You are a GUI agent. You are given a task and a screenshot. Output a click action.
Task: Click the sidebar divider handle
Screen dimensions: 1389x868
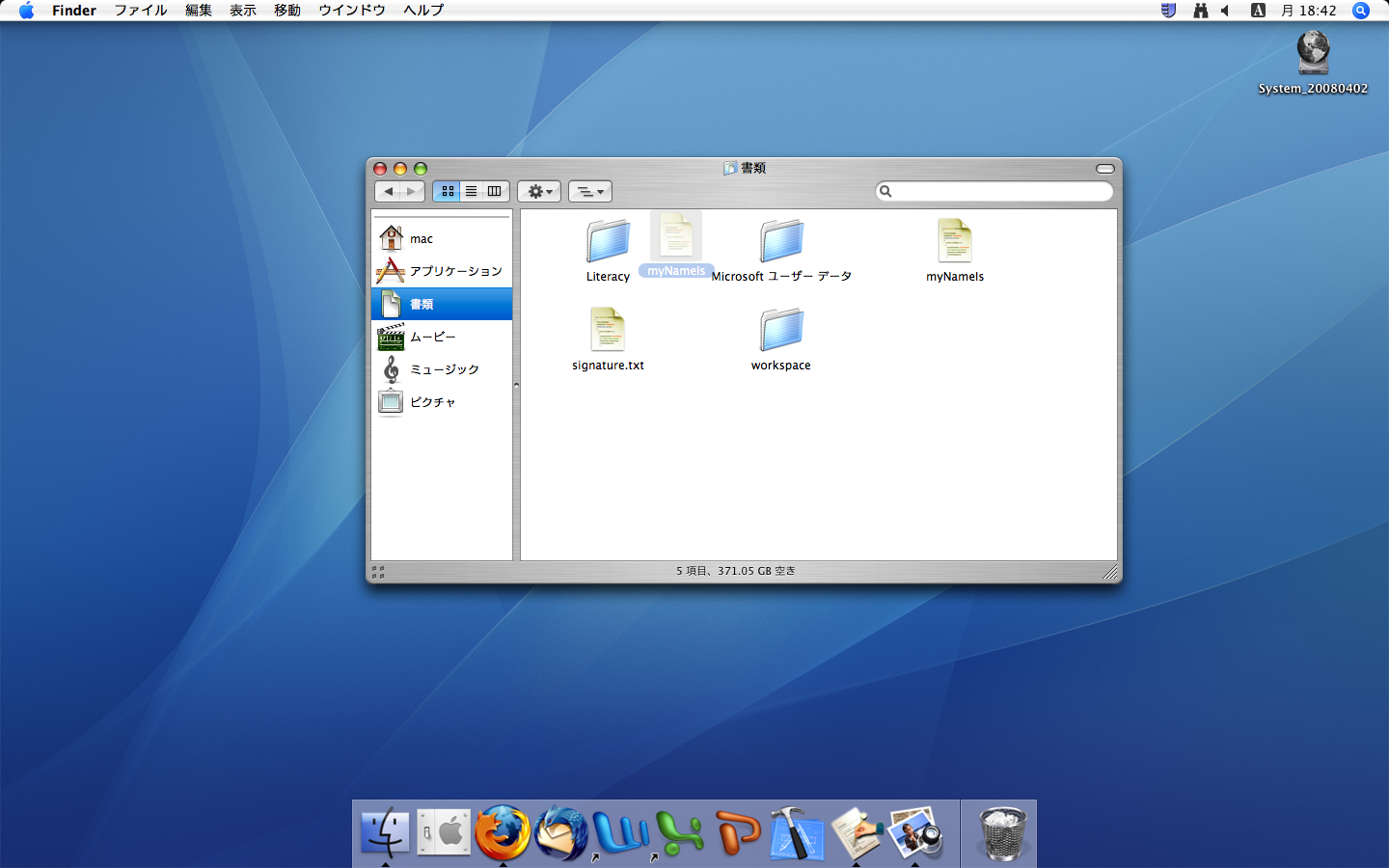[x=516, y=385]
